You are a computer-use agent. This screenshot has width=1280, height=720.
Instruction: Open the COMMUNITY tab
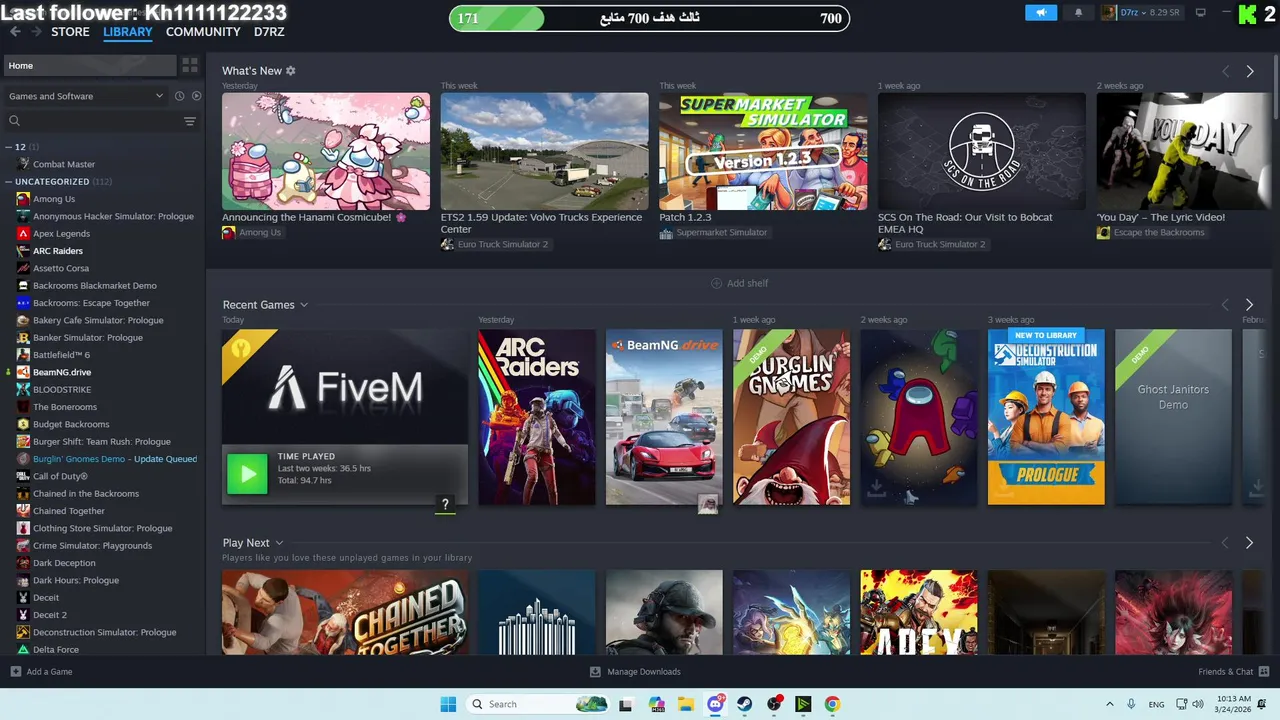203,32
